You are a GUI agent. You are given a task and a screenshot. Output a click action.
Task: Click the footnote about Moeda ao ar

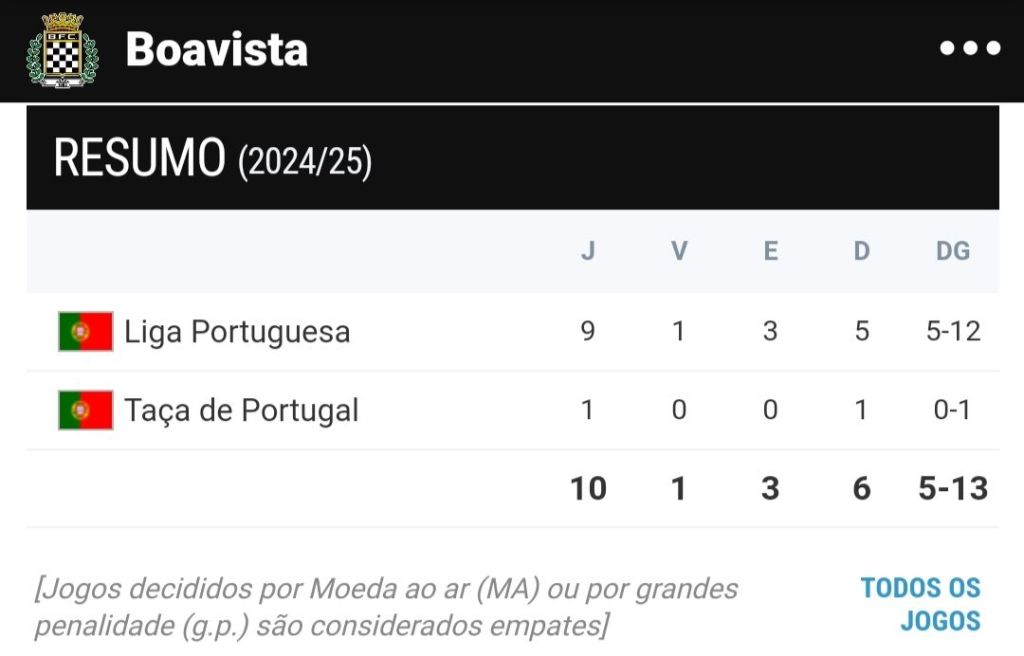[x=386, y=607]
